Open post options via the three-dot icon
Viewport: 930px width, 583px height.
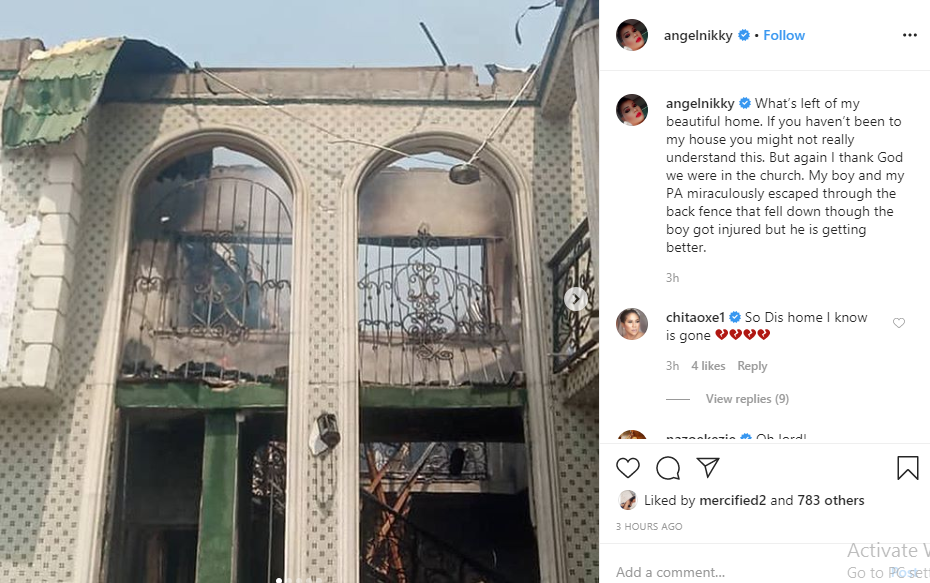point(909,35)
